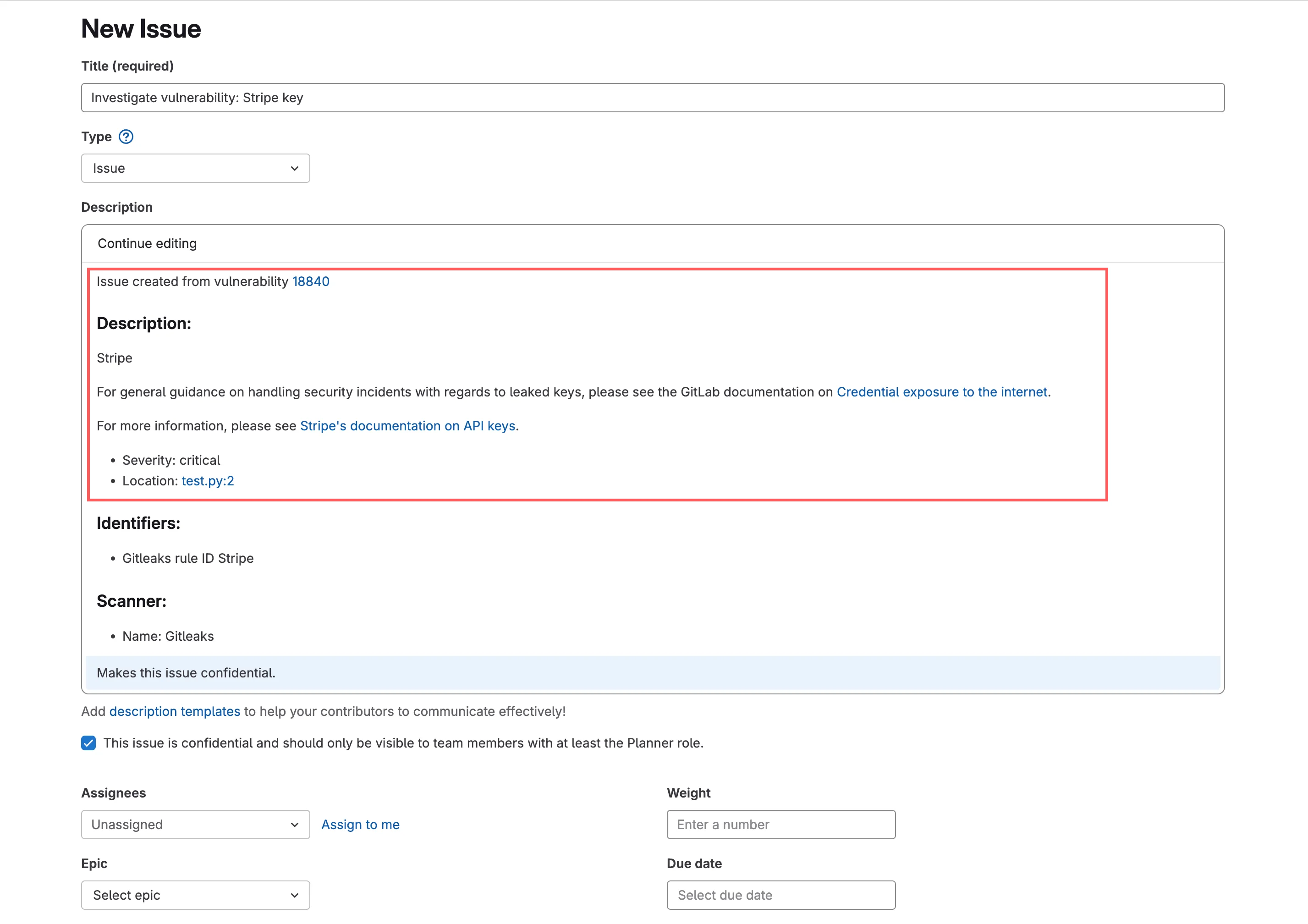
Task: Click Assign to me link
Action: coord(360,824)
